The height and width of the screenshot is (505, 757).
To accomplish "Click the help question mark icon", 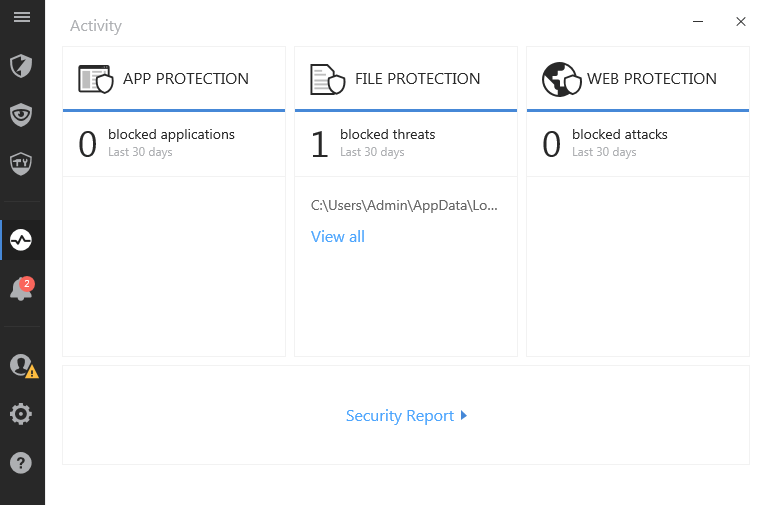I will [22, 462].
